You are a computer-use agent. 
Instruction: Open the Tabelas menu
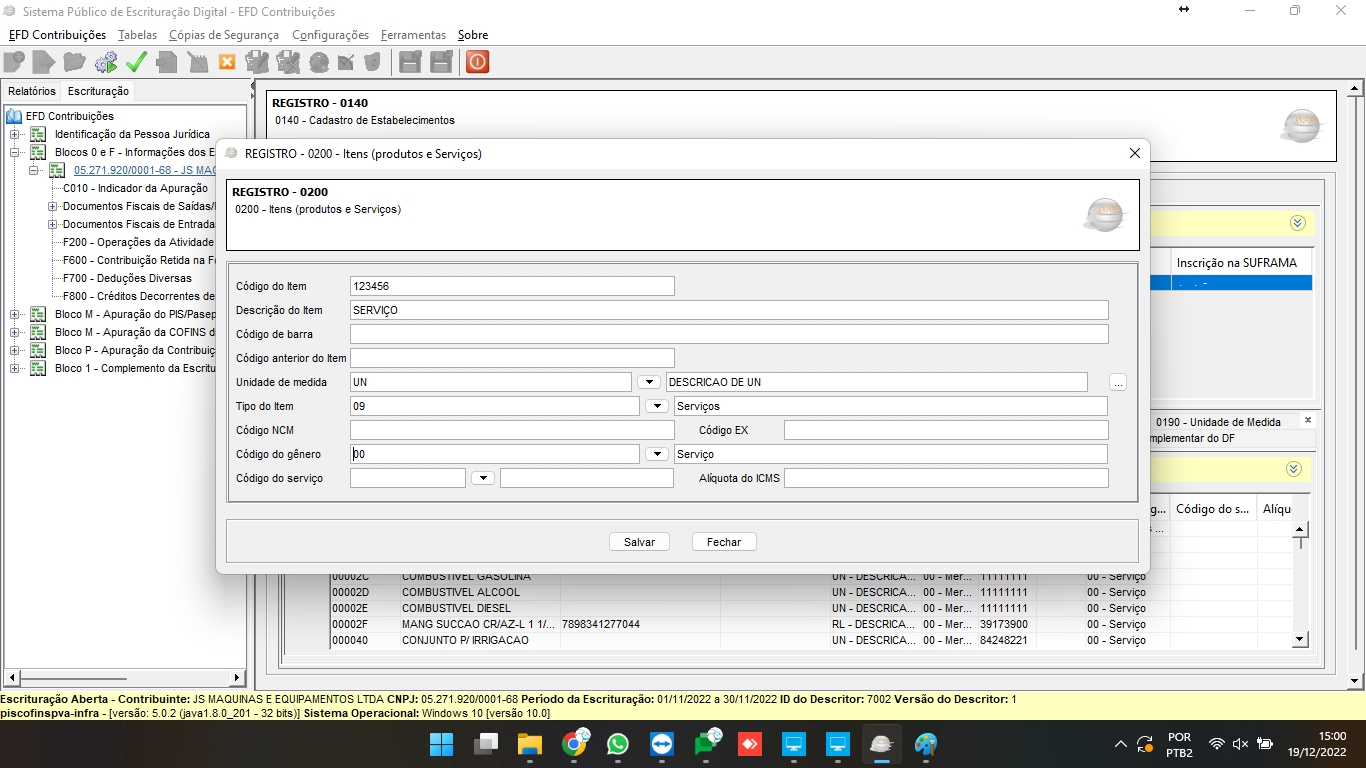137,35
